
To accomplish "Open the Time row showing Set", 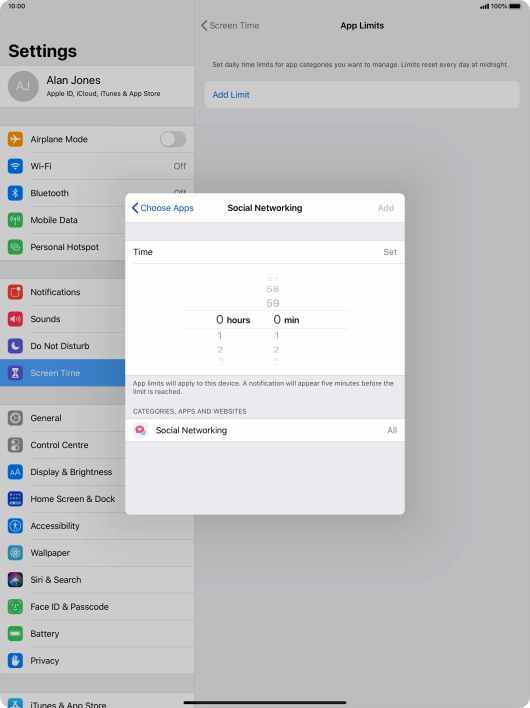I will click(x=265, y=252).
